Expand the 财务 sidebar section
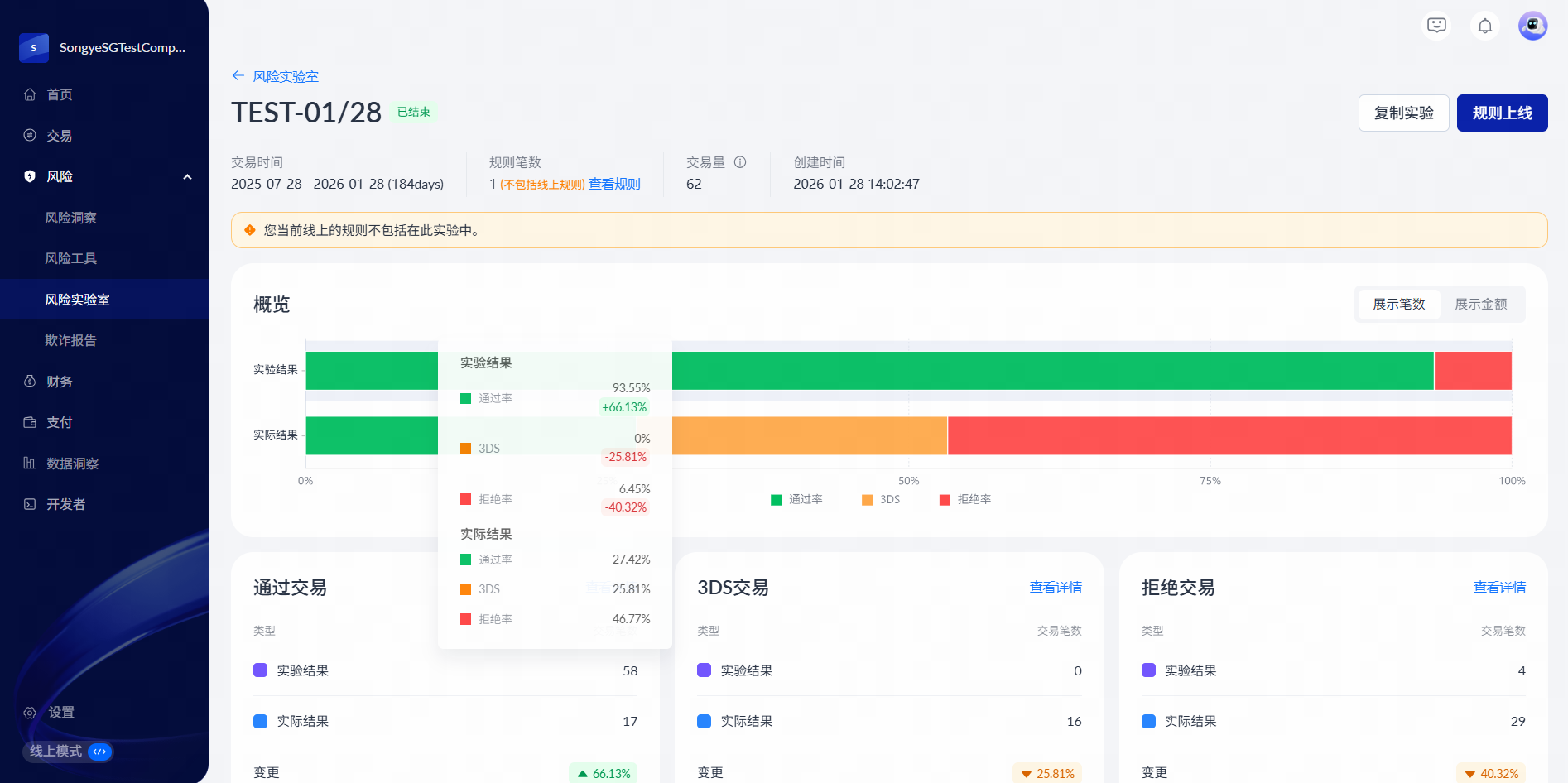Viewport: 1568px width, 783px height. [x=60, y=382]
